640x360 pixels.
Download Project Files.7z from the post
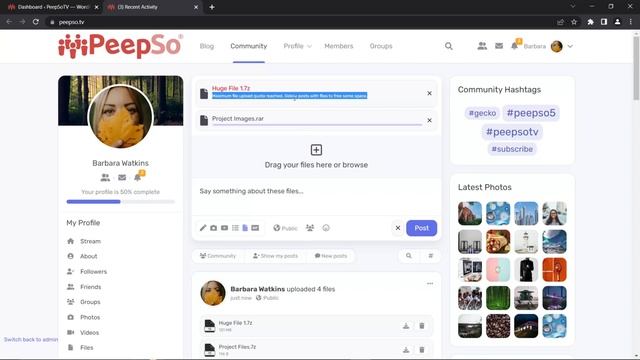[x=406, y=350]
